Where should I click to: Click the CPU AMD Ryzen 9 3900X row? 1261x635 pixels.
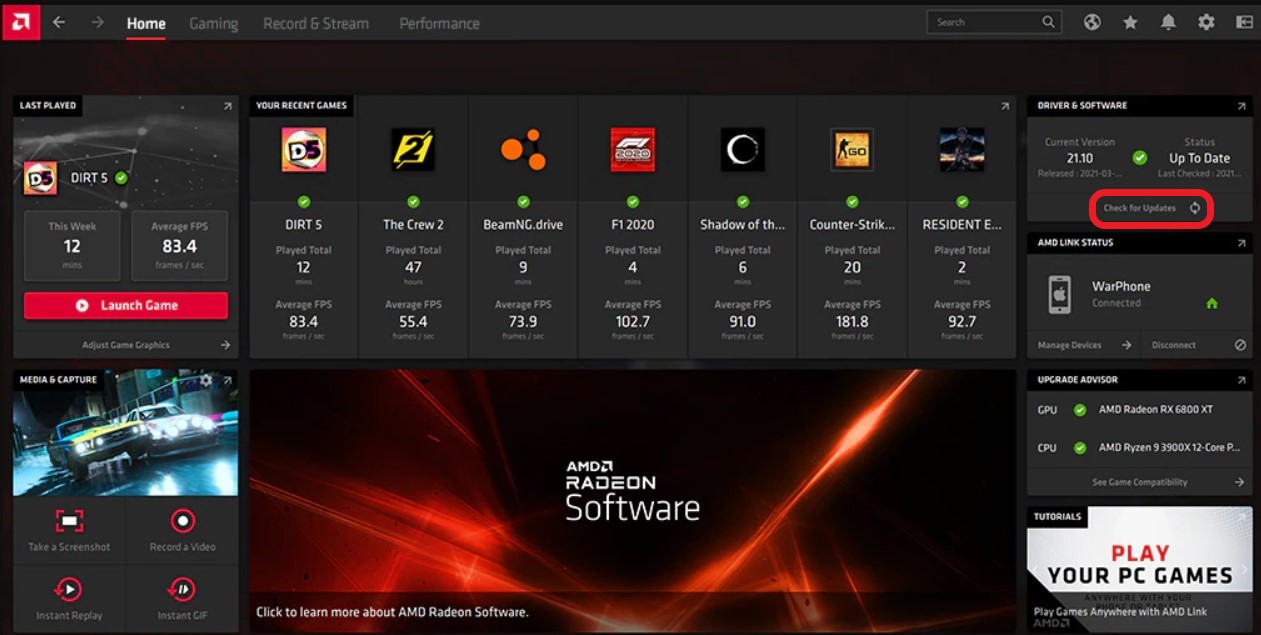pos(1140,448)
